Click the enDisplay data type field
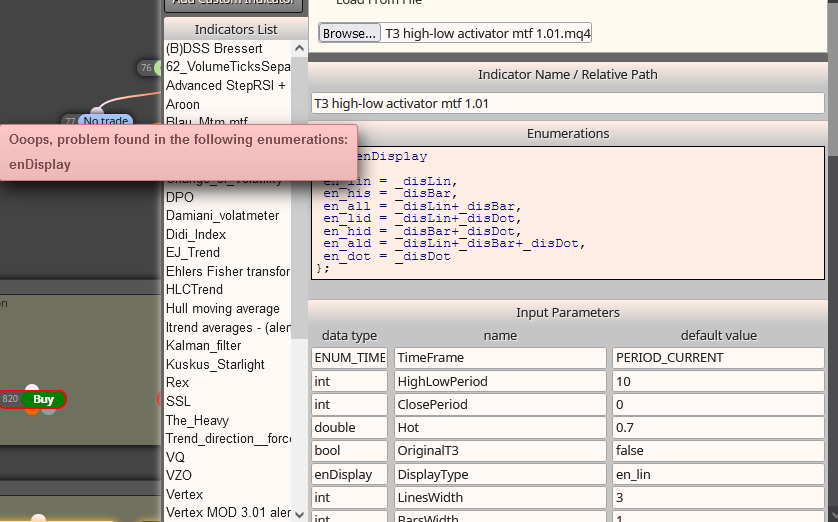The height and width of the screenshot is (522, 838). [350, 474]
